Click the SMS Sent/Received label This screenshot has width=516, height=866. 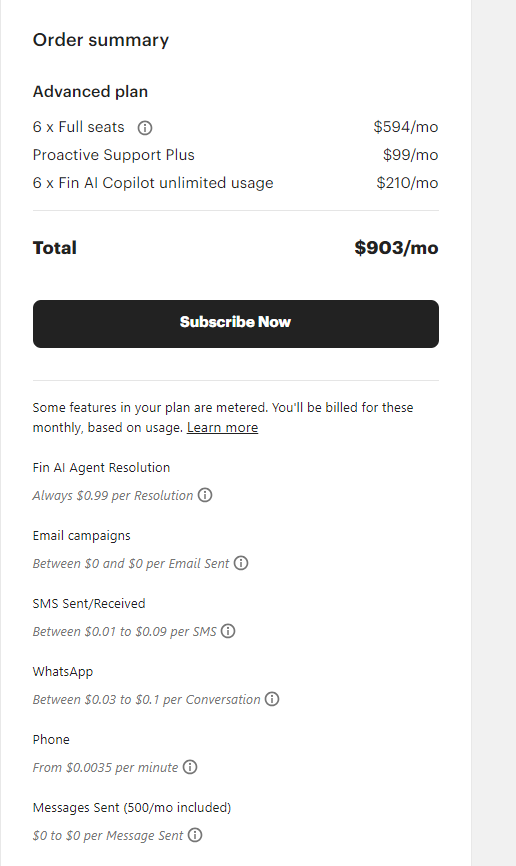pos(89,603)
